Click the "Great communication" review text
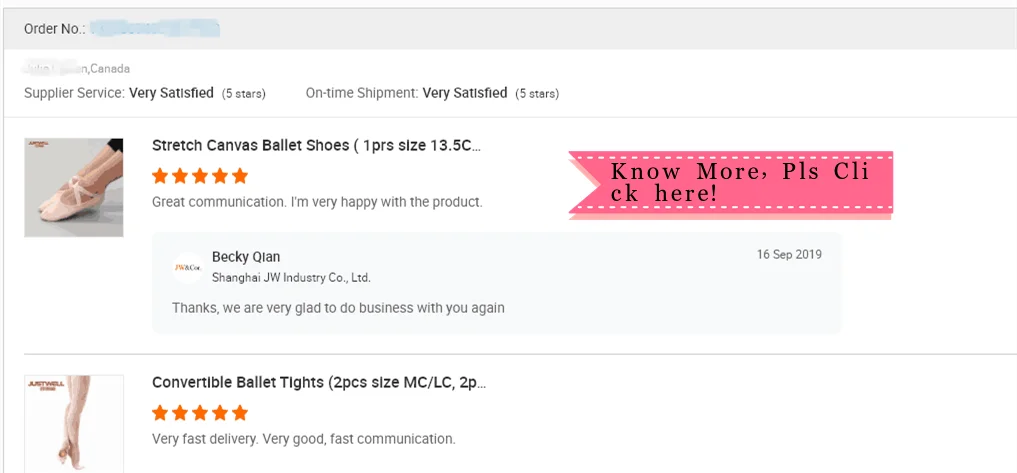The image size is (1017, 473). click(317, 202)
